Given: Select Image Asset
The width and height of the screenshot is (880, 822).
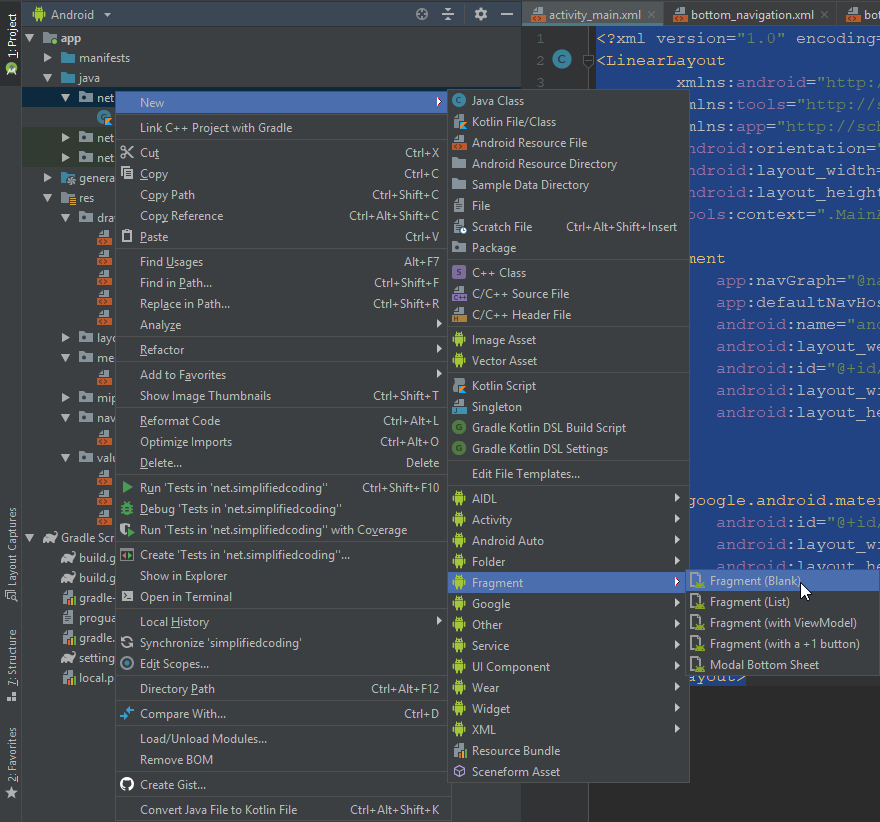Looking at the screenshot, I should click(x=569, y=340).
